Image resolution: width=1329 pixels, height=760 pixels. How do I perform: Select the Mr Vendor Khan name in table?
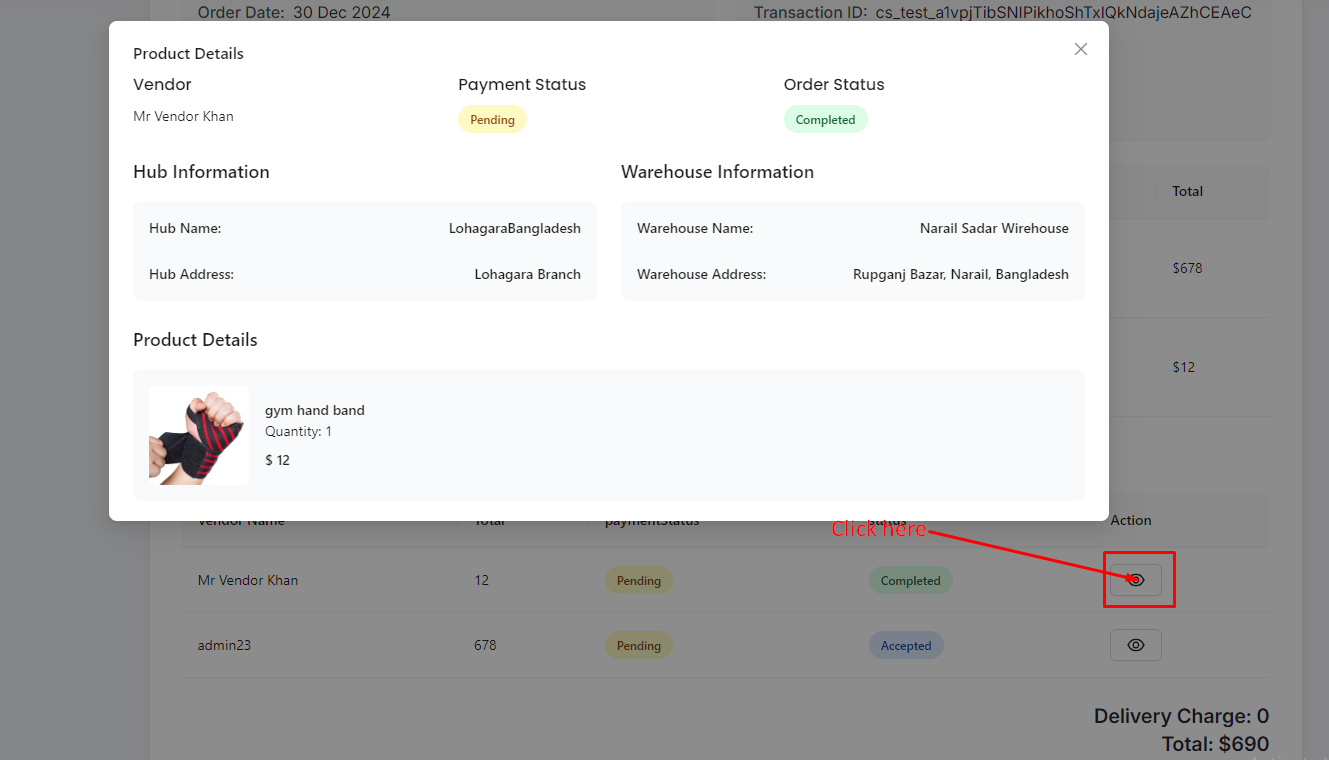click(247, 580)
